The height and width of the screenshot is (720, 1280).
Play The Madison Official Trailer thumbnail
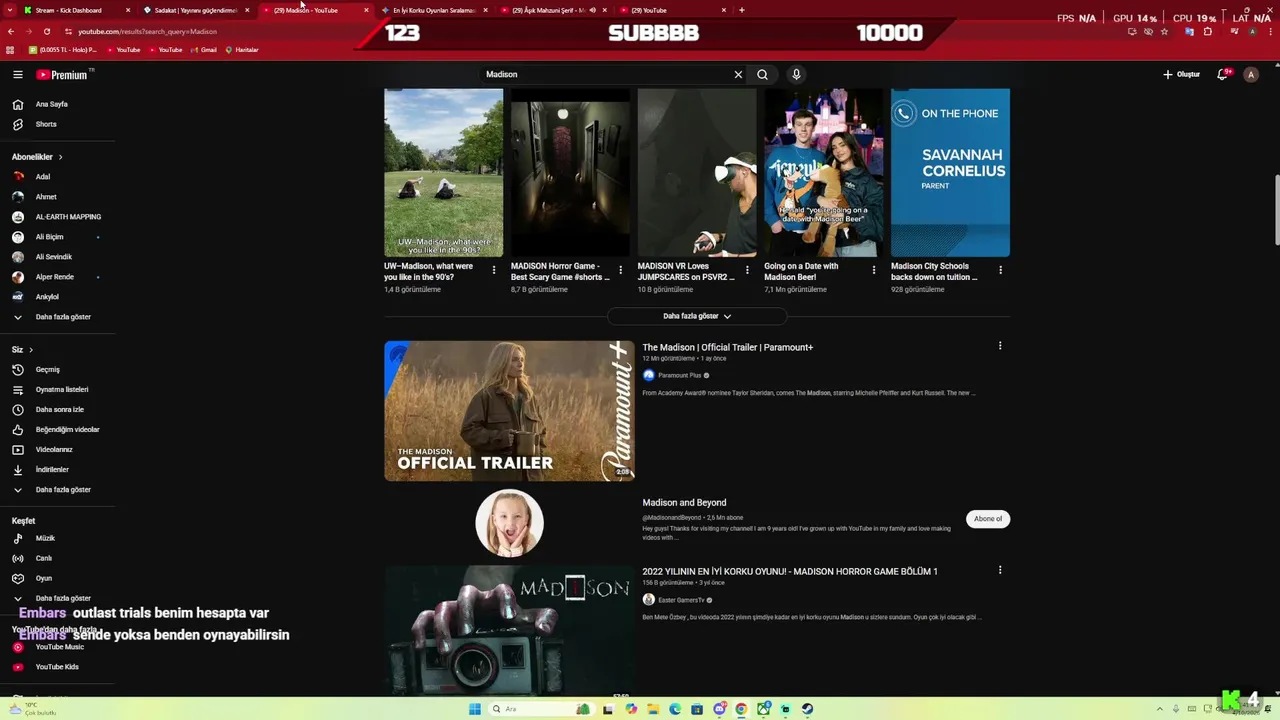[x=509, y=411]
